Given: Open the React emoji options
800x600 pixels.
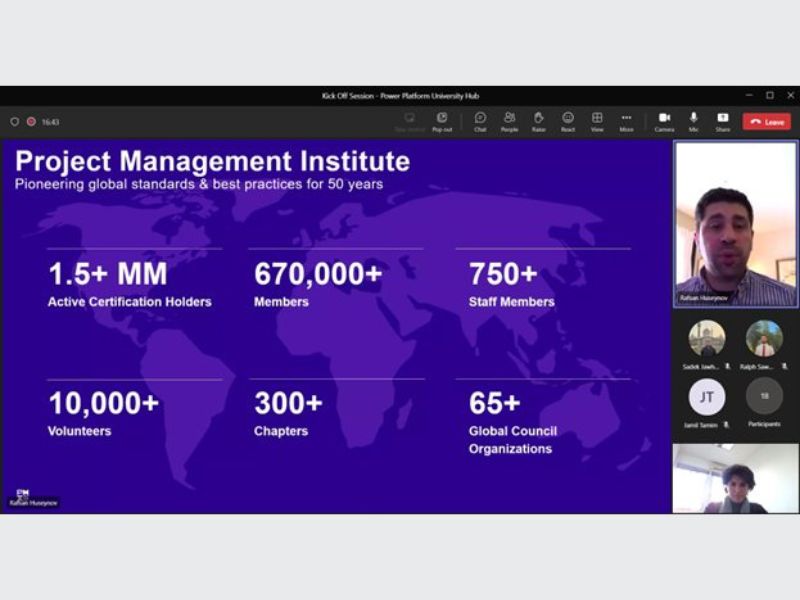Looking at the screenshot, I should pos(568,122).
